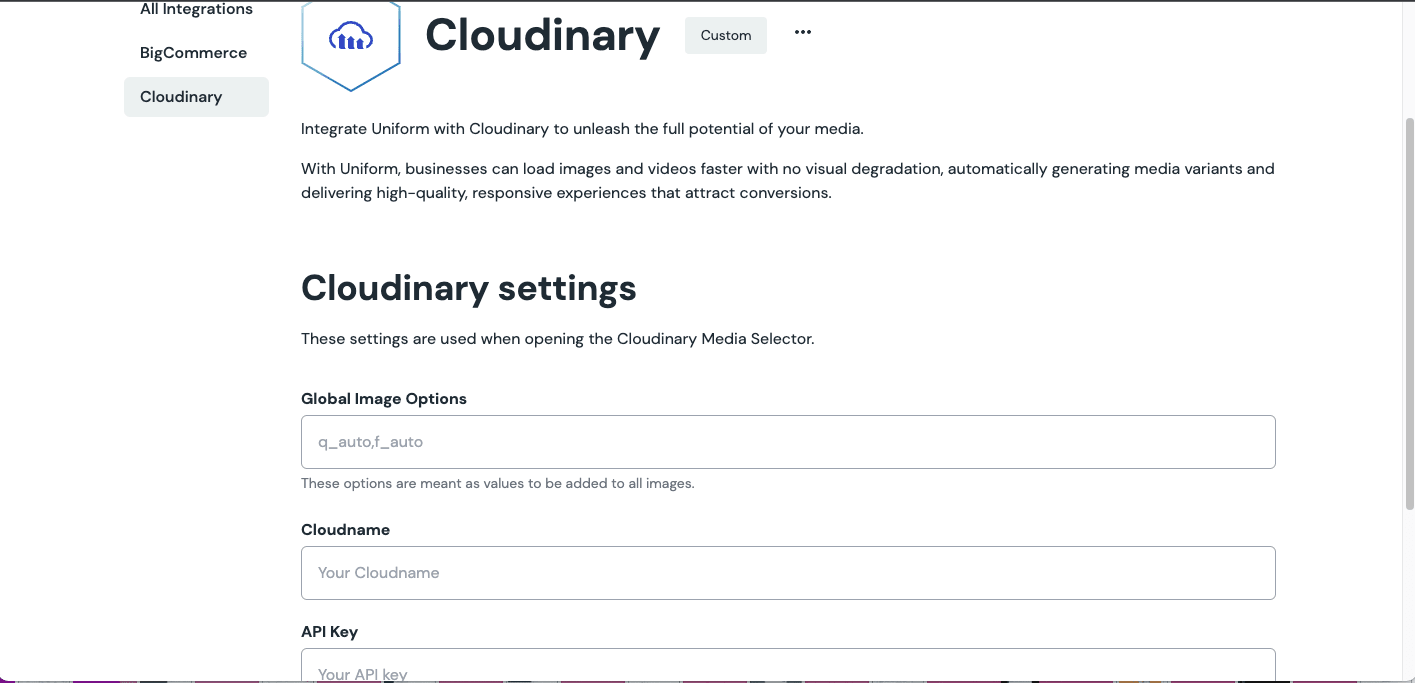Click the Cloudinary settings heading

(x=469, y=288)
